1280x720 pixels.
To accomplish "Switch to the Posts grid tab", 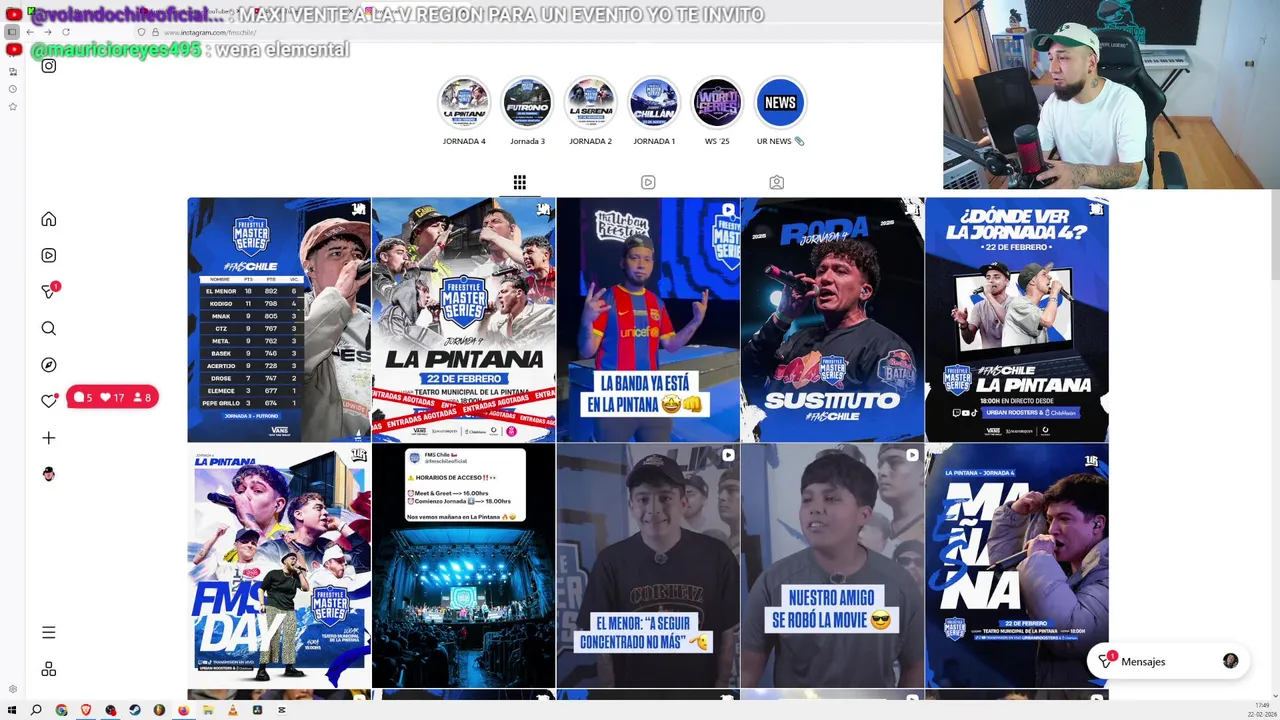I will (519, 182).
